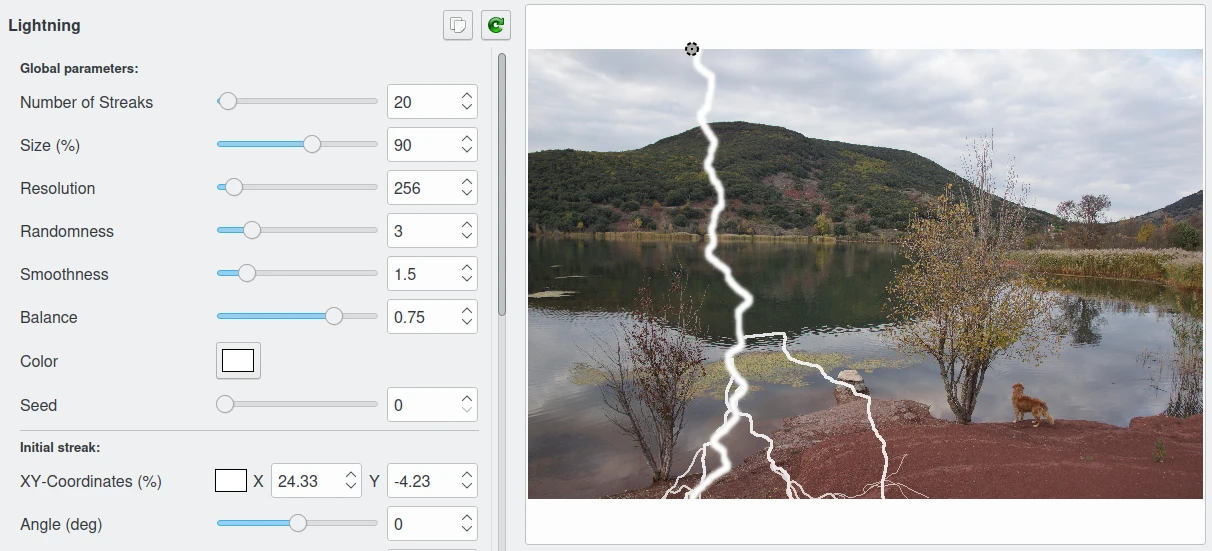Click the Size (%) value field
The image size is (1212, 551).
click(422, 145)
